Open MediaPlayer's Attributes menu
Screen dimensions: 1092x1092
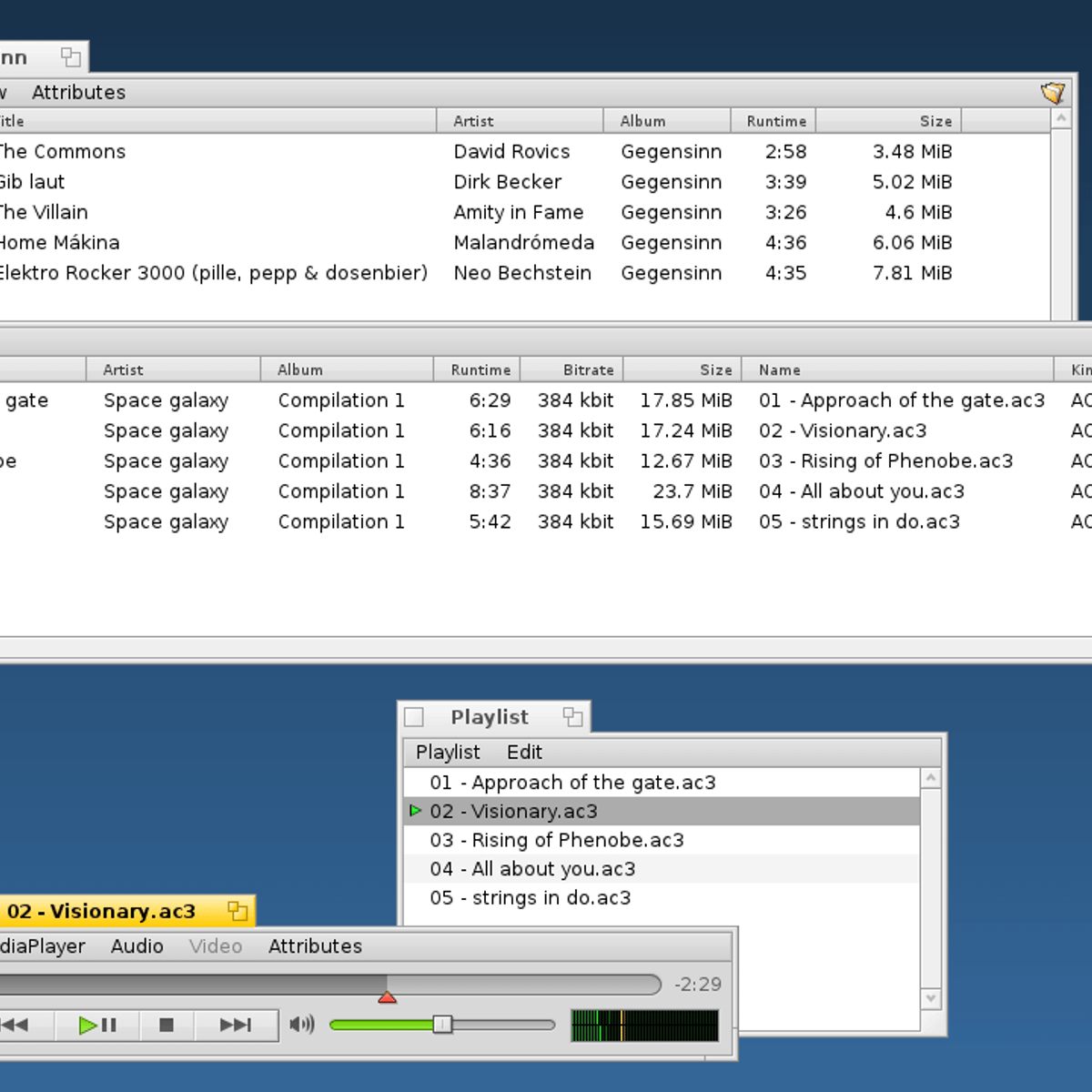(315, 946)
